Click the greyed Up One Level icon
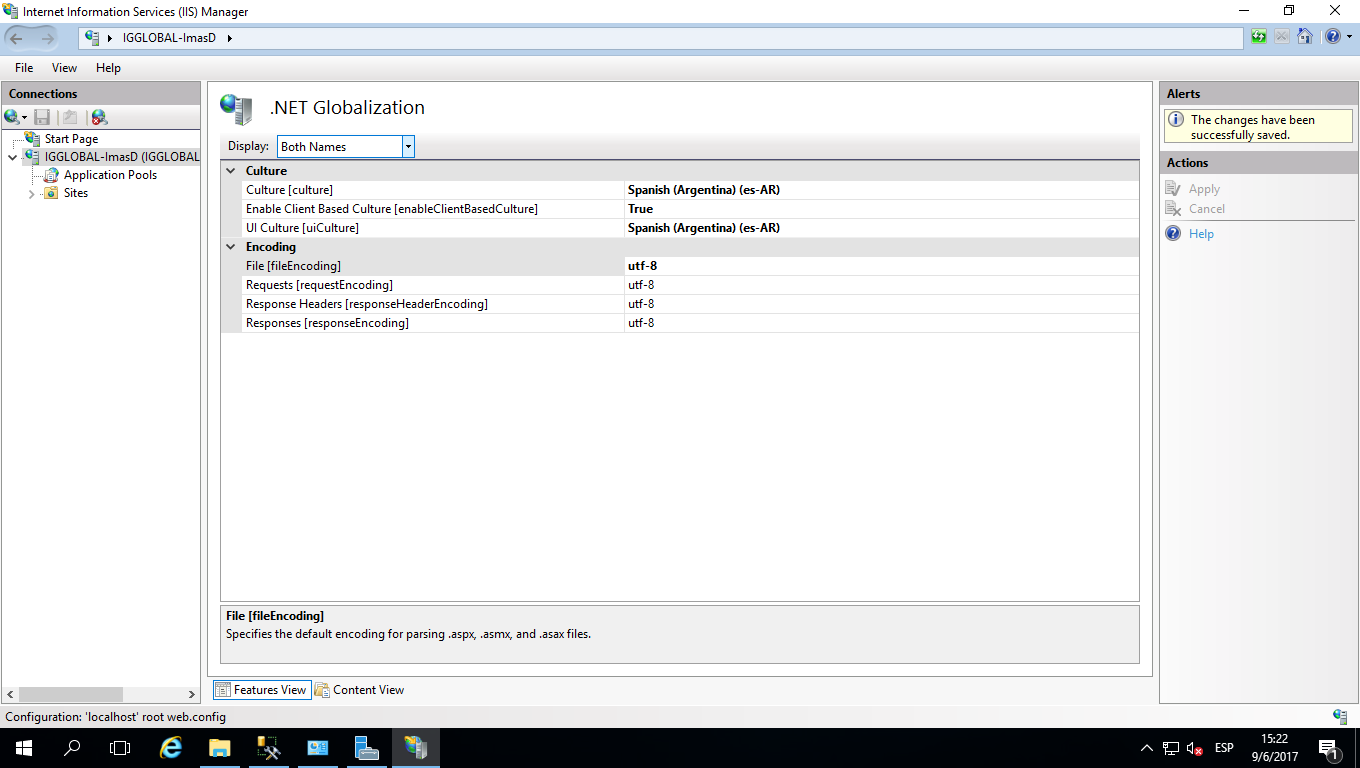The width and height of the screenshot is (1360, 768). [70, 117]
